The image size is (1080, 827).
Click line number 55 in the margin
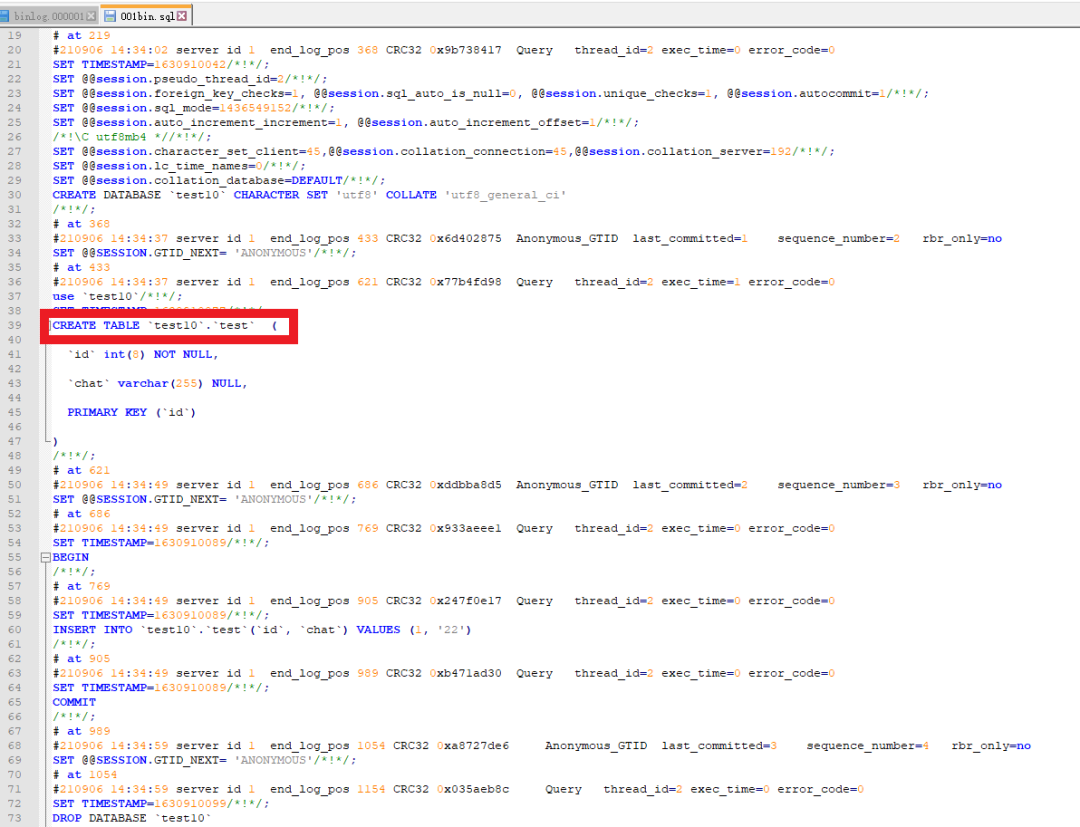pyautogui.click(x=14, y=557)
